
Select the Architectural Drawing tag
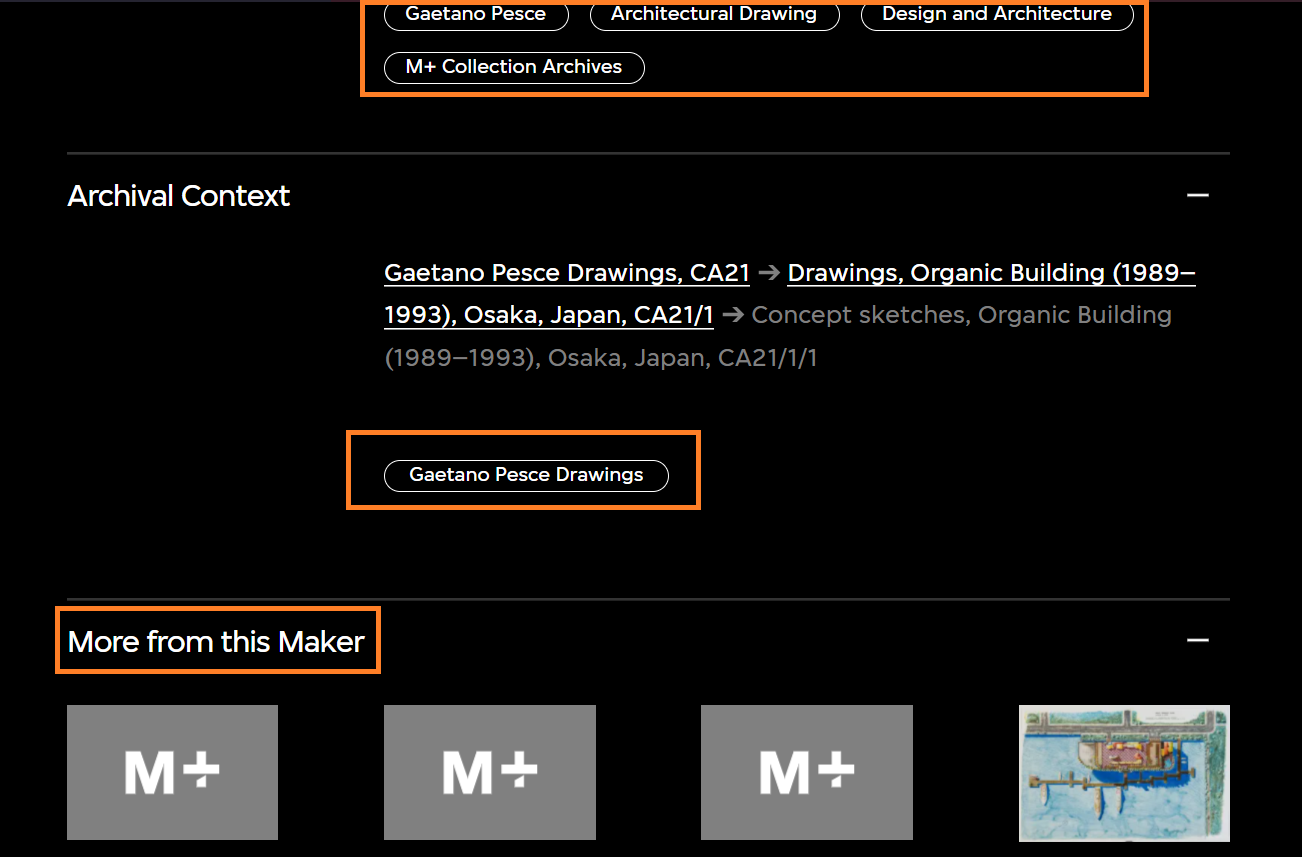click(714, 15)
